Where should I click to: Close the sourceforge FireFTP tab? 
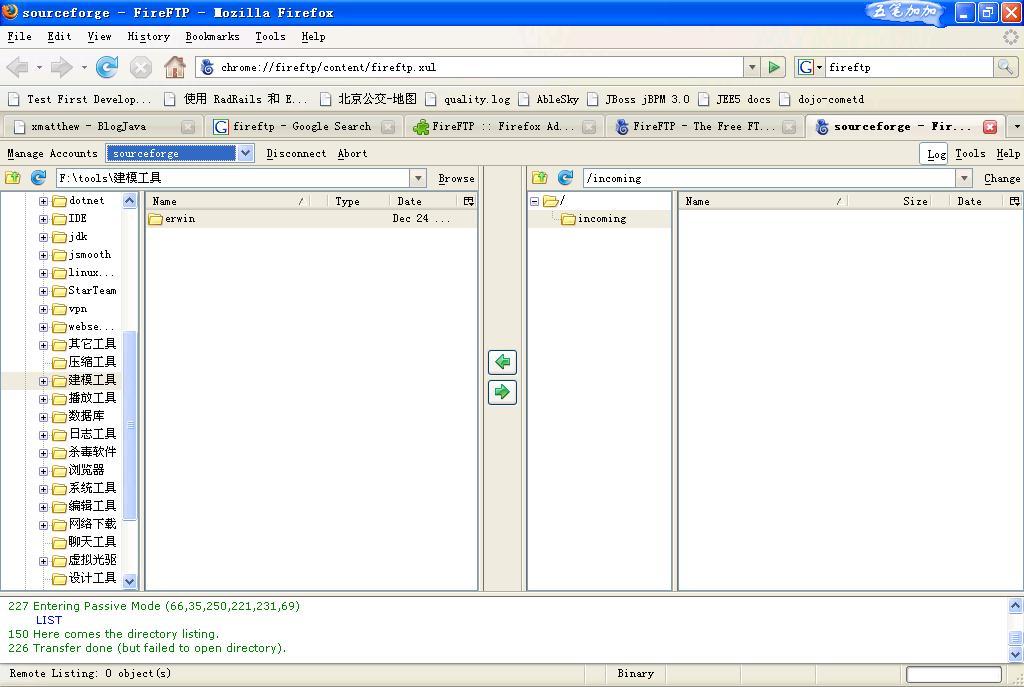(990, 127)
